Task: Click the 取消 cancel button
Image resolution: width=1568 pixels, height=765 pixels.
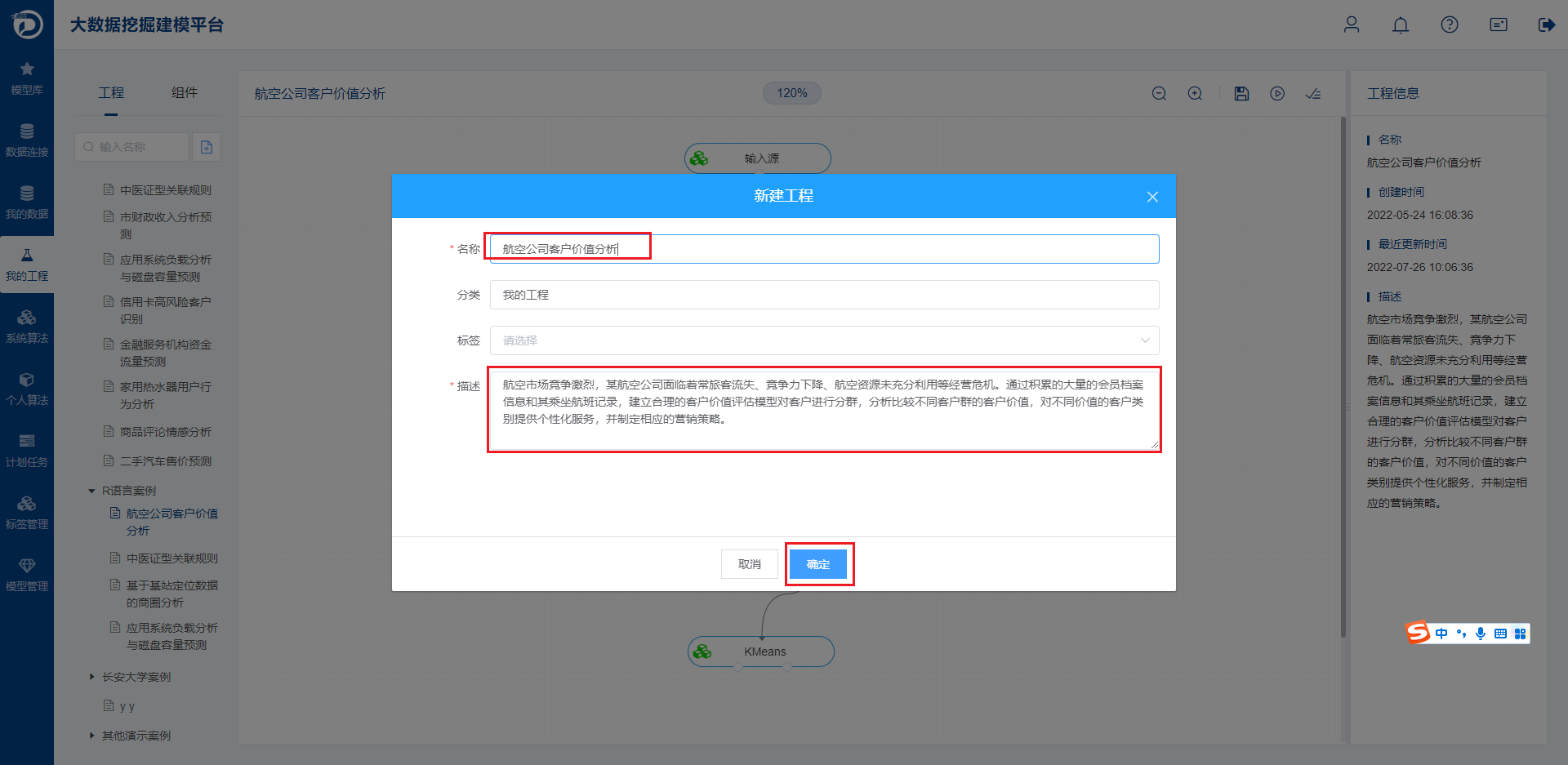Action: pyautogui.click(x=750, y=564)
